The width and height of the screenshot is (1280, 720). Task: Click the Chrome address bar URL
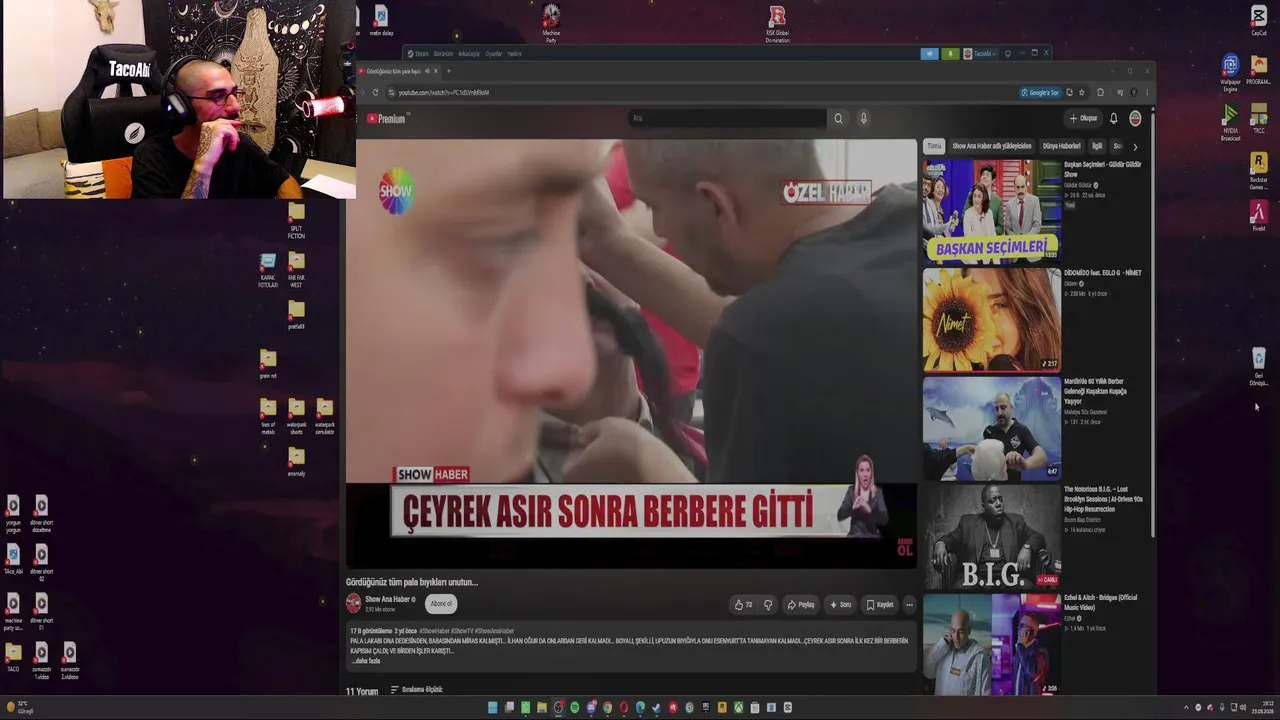point(444,93)
